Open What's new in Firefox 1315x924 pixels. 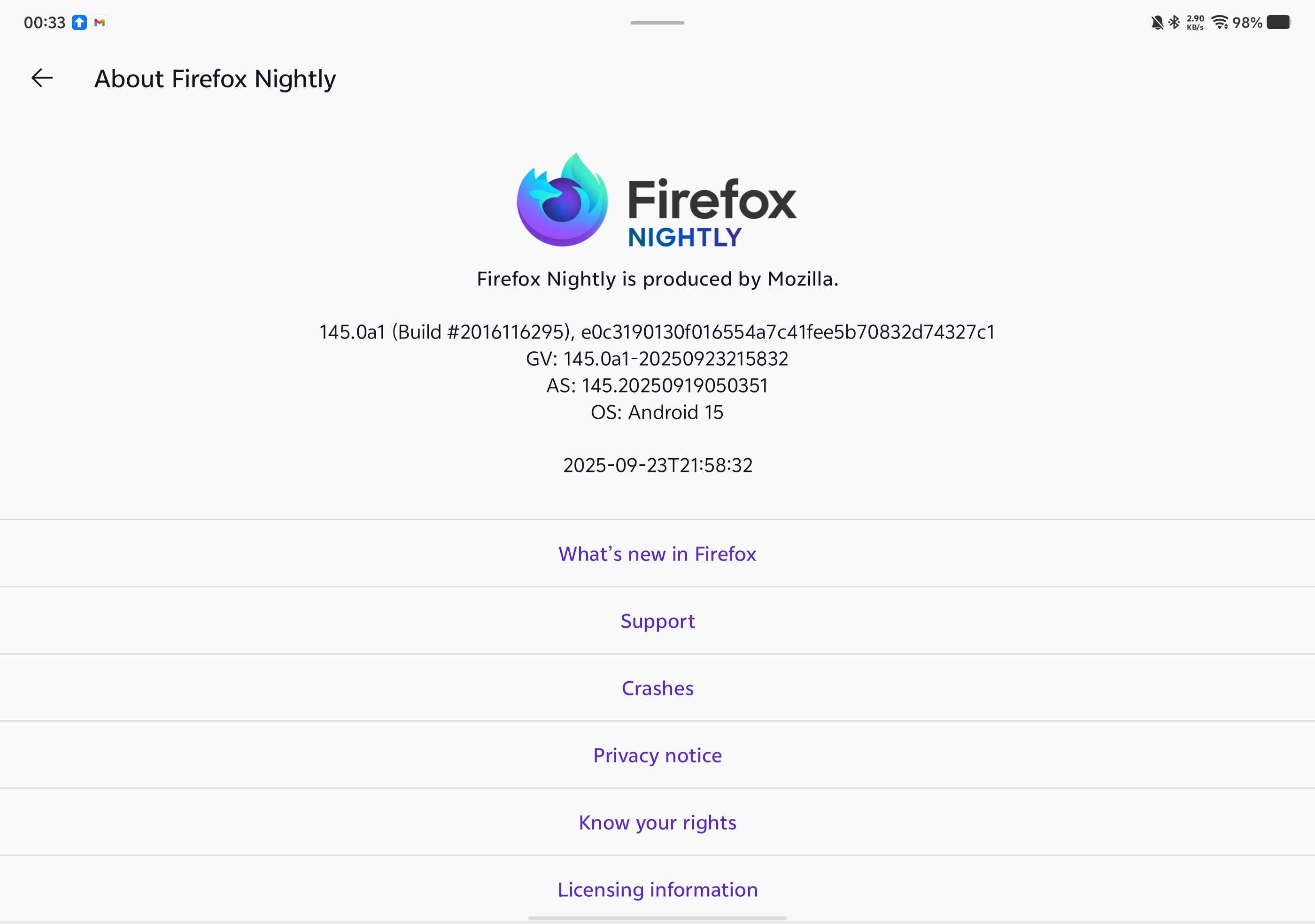[x=657, y=554]
